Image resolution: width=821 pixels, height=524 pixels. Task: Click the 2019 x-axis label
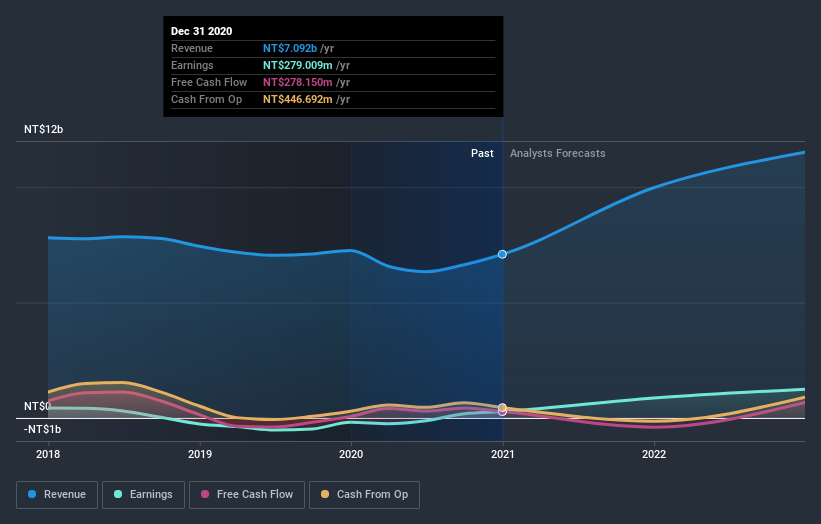tap(200, 454)
